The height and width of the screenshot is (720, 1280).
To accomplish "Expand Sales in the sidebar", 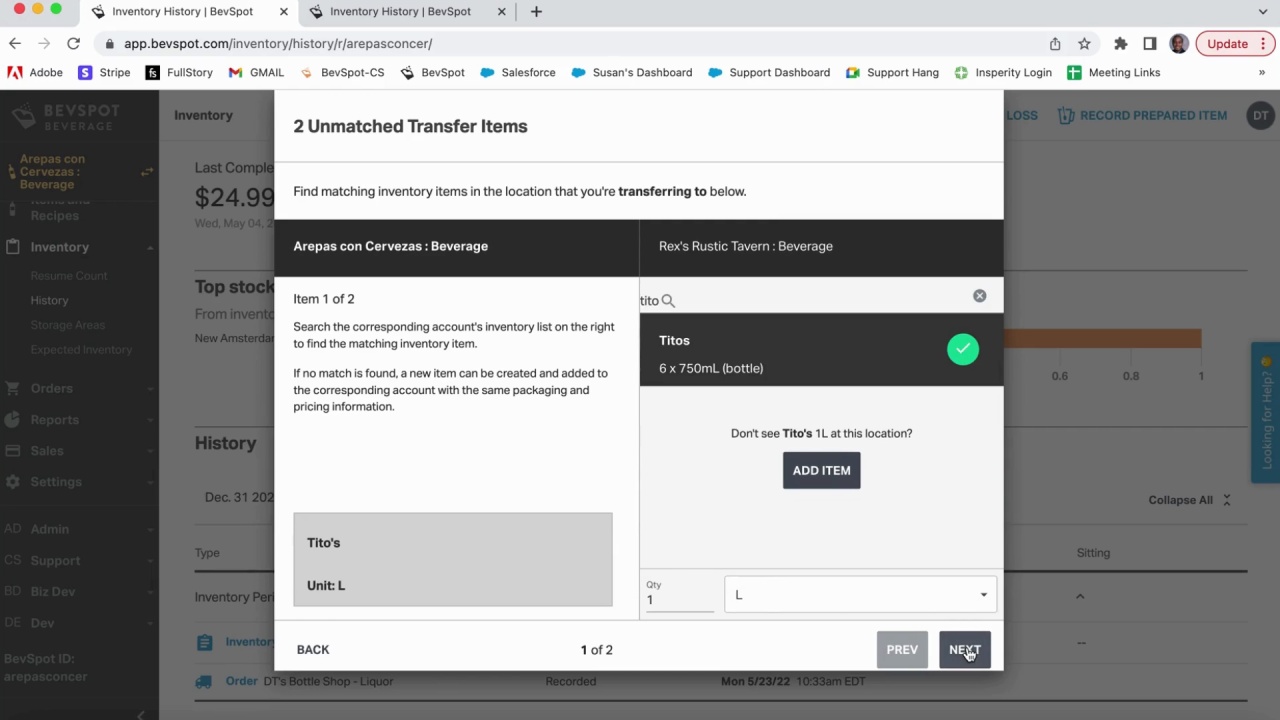I will pyautogui.click(x=79, y=451).
